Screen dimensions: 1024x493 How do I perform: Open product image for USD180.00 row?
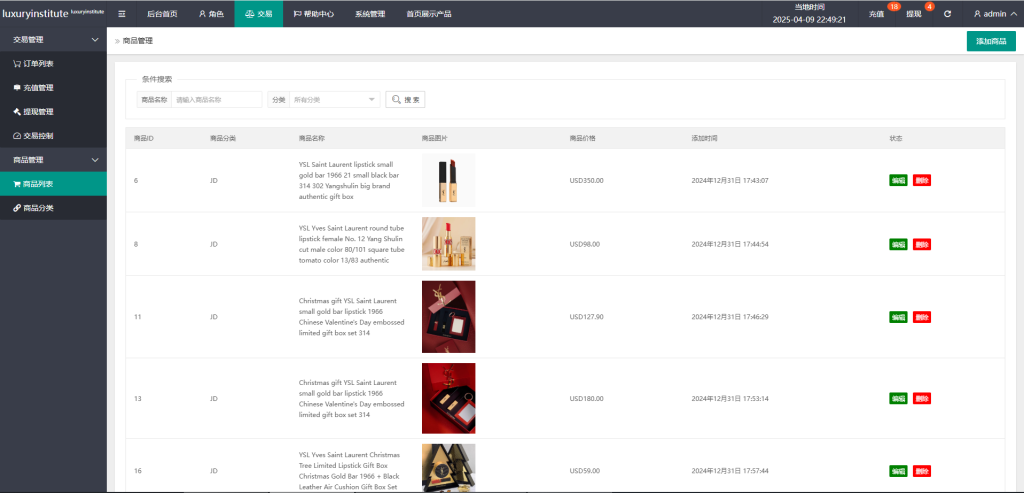(x=449, y=398)
